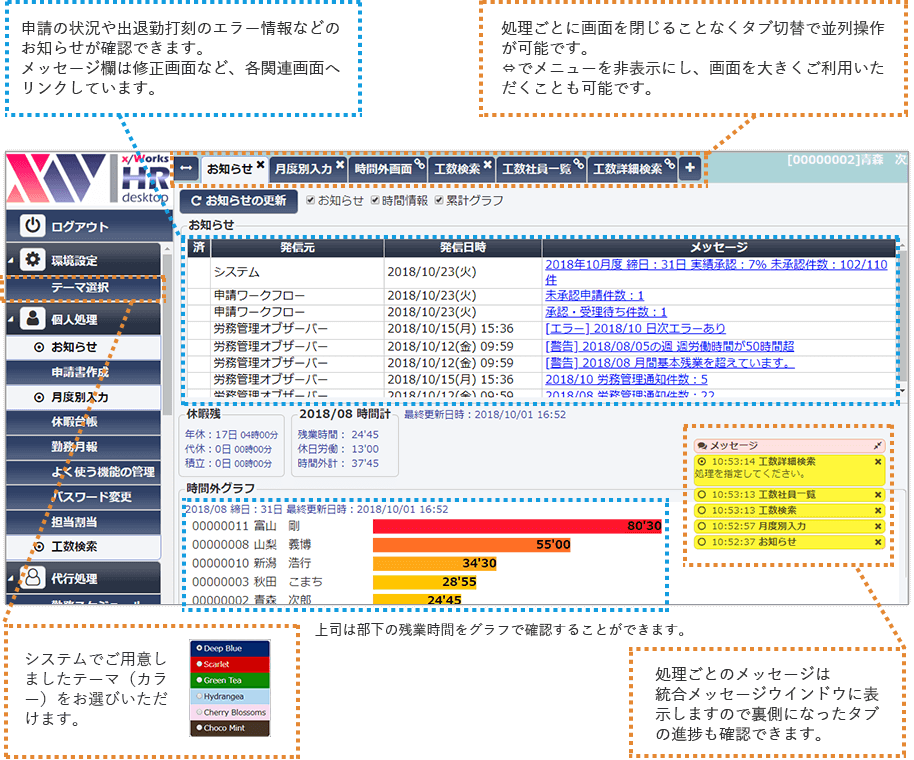Click the pin icon on message window header
Viewport: 914px width, 760px height.
pos(878,445)
